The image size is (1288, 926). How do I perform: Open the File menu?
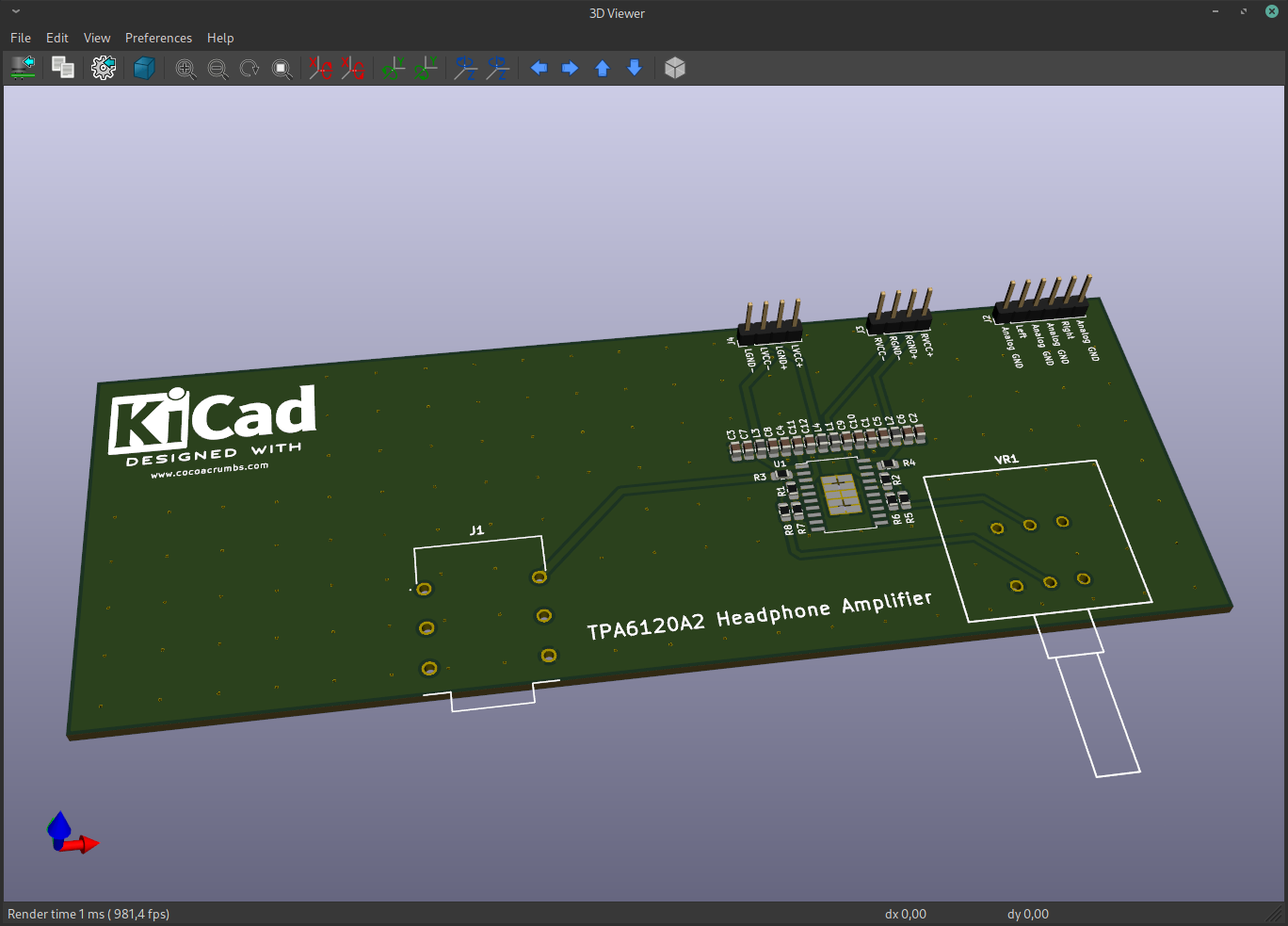(21, 38)
